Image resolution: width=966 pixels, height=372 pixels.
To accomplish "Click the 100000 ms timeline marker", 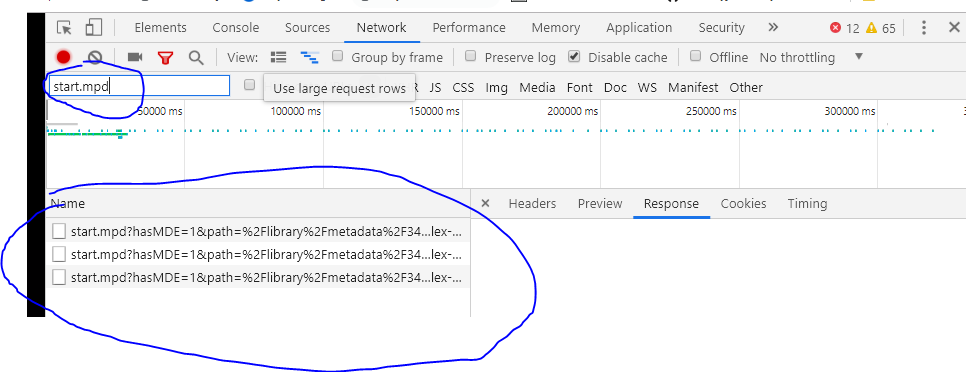I will (296, 111).
